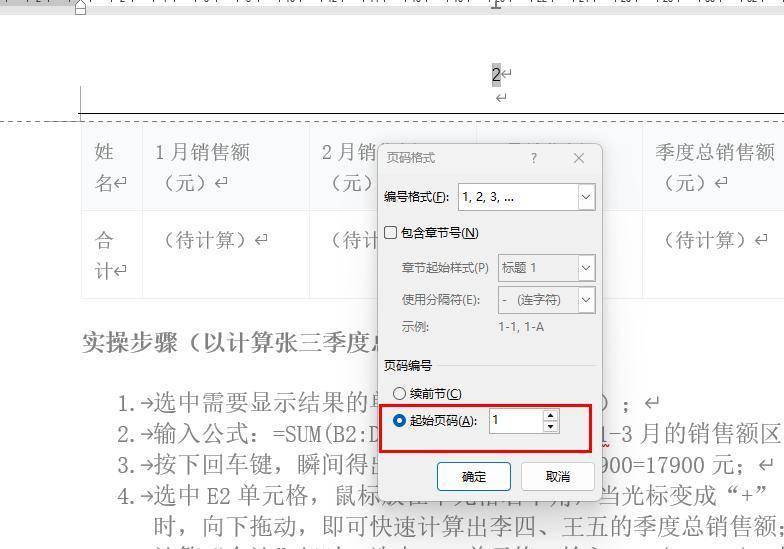784x549 pixels.
Task: Click the help question mark in dialog
Action: 533,158
